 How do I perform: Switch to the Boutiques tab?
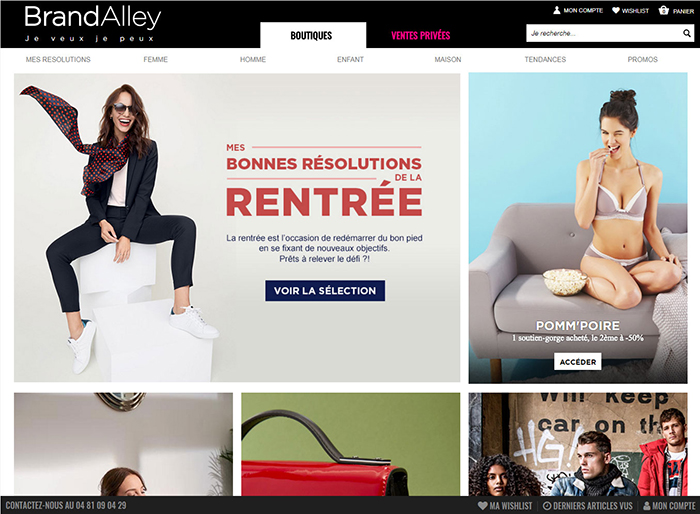tap(313, 35)
